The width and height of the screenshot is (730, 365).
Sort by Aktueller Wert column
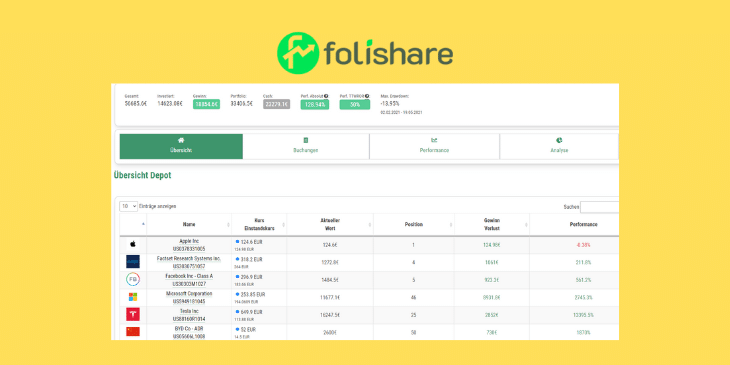click(330, 224)
